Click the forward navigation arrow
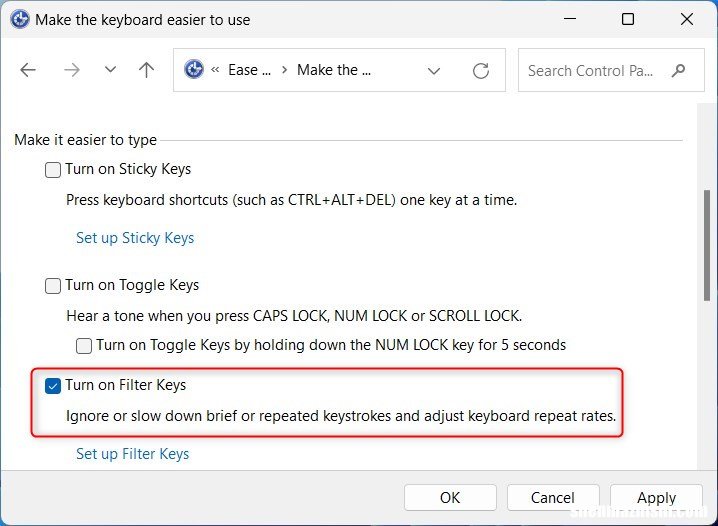Viewport: 718px width, 526px height. [x=71, y=70]
